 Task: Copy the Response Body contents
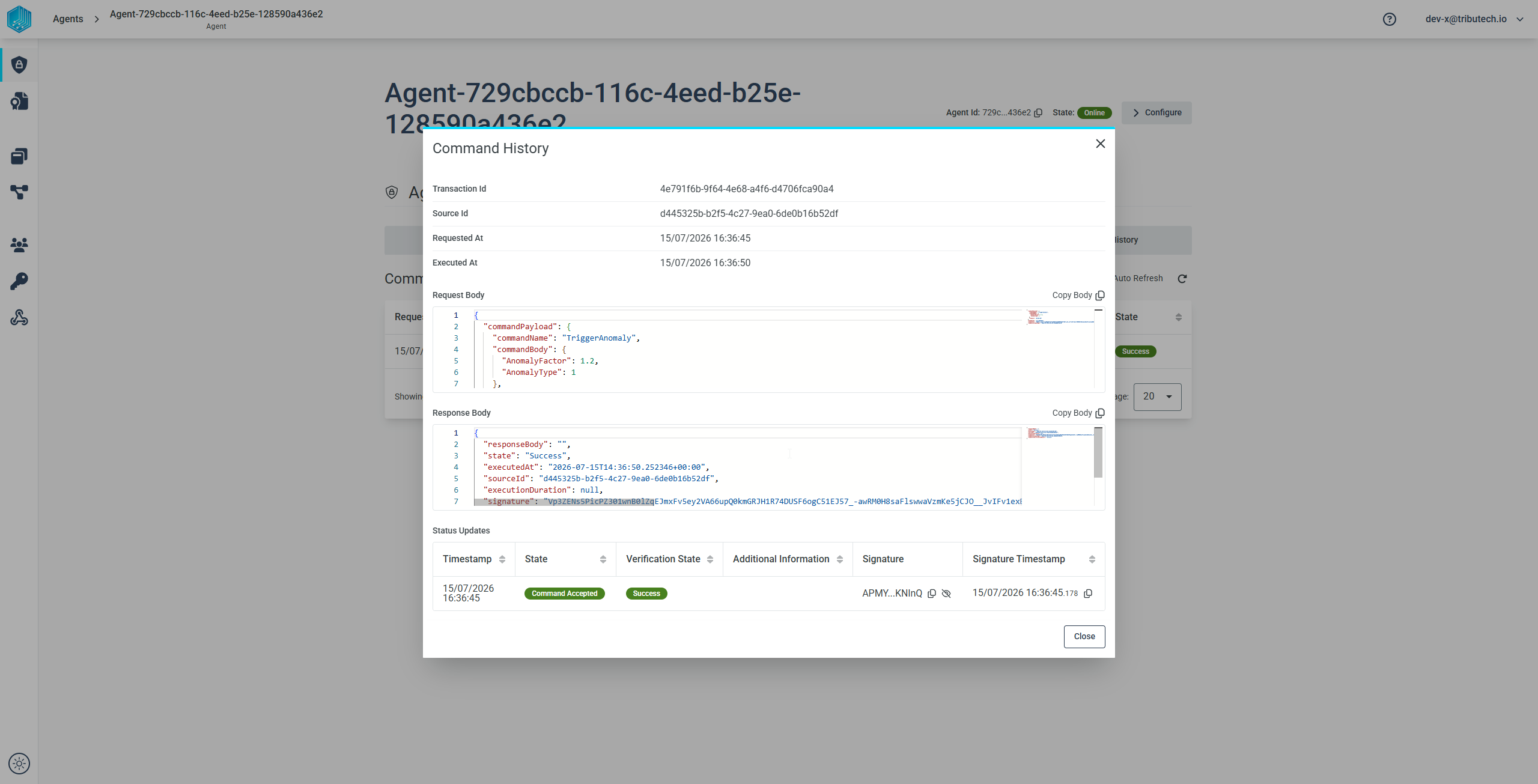(1078, 413)
